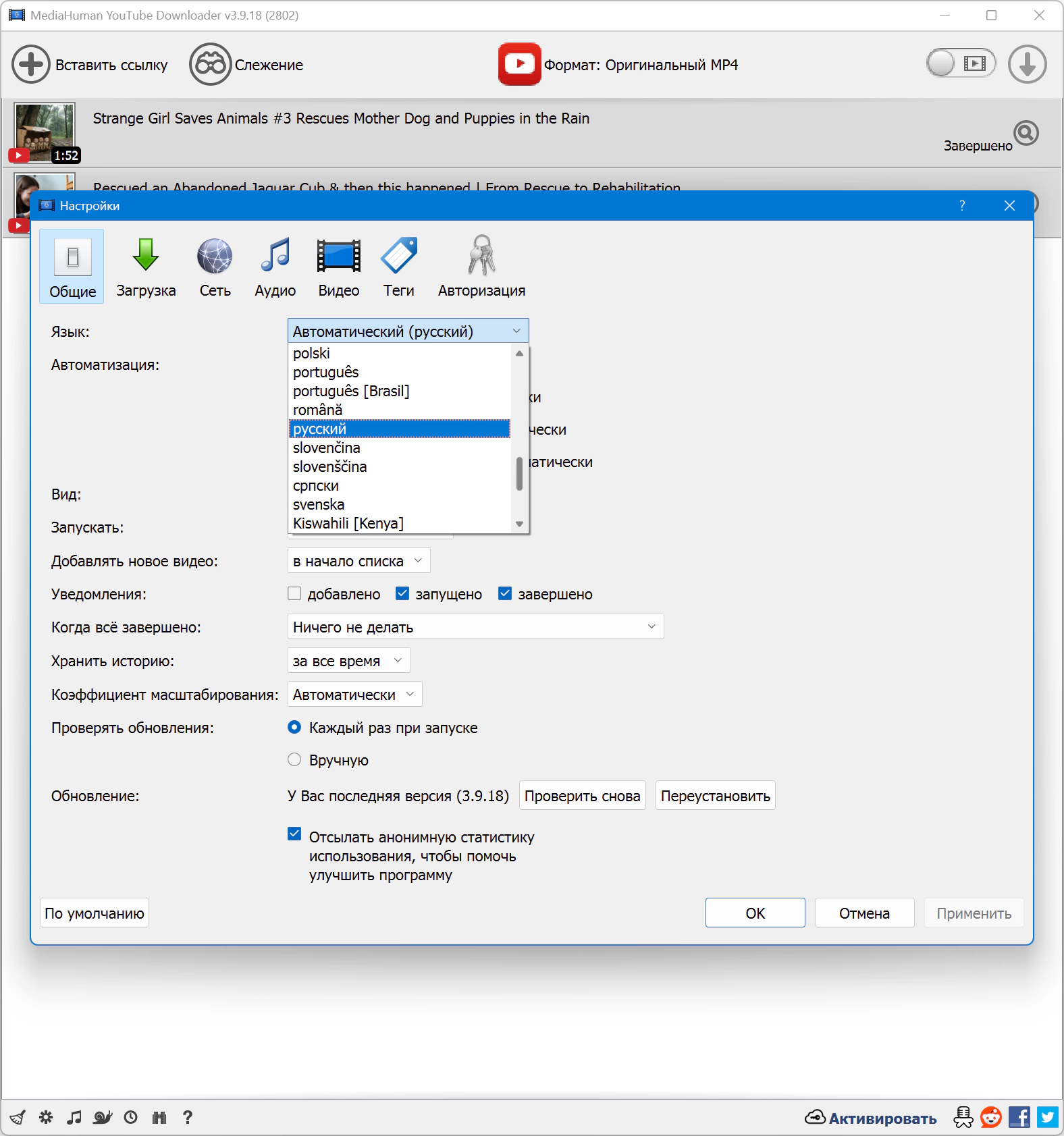Click the locate file icon beside Завершено
Screen dimensions: 1064x1136
(x=1026, y=133)
